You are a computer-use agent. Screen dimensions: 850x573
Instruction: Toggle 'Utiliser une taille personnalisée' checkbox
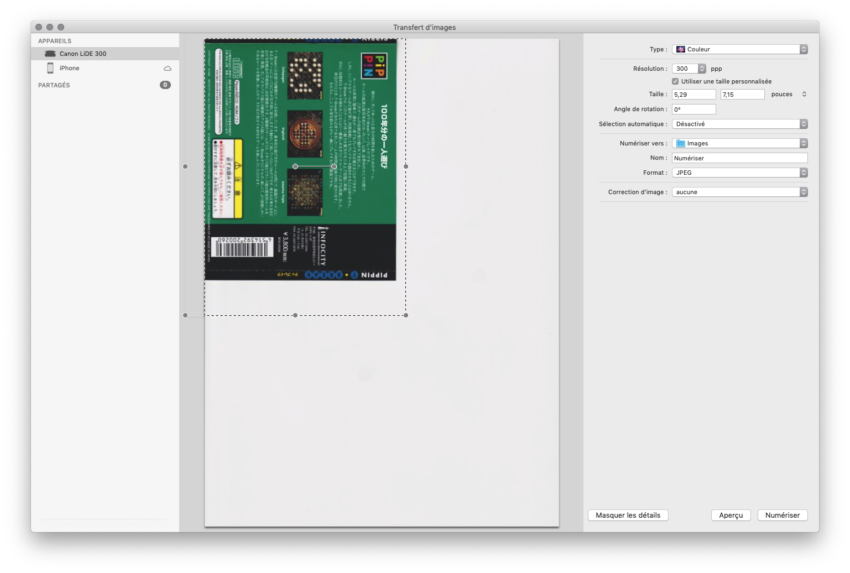pyautogui.click(x=676, y=81)
